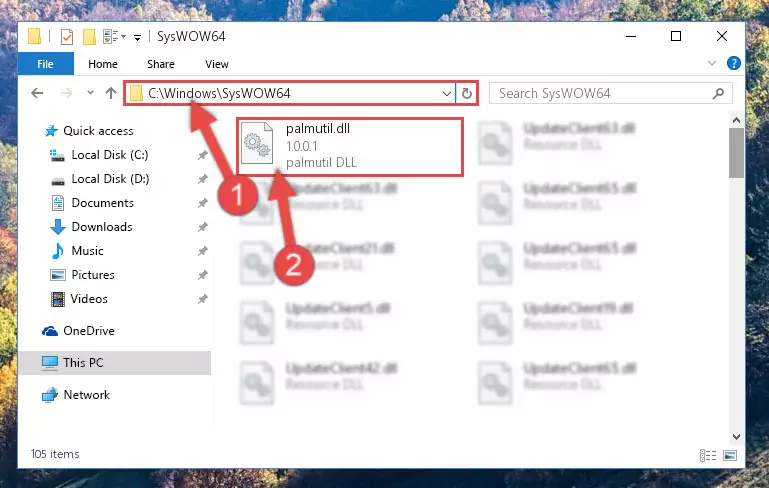Select the palmutil.dll file
769x488 pixels.
click(350, 146)
